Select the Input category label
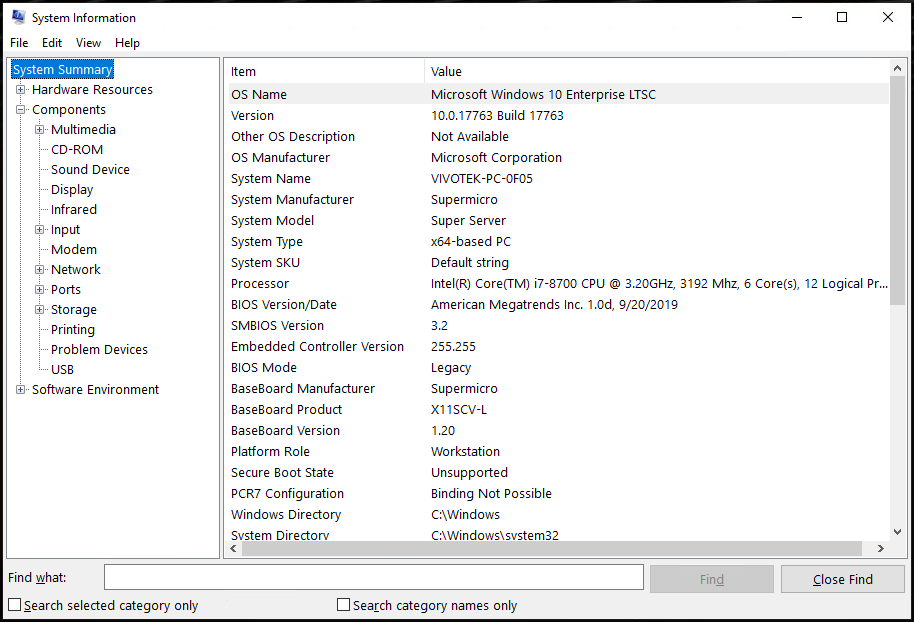 (x=65, y=230)
